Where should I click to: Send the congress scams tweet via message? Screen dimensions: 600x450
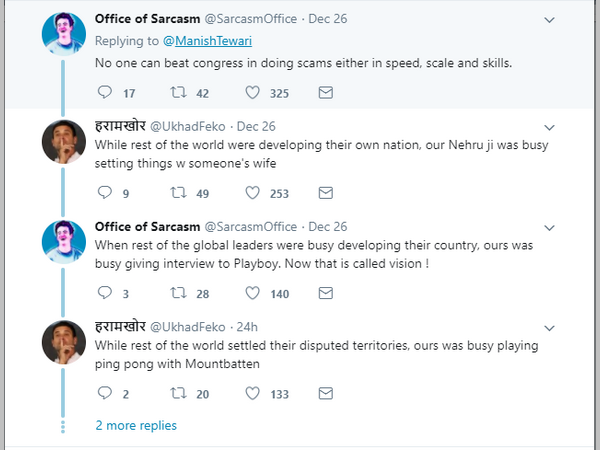325,93
